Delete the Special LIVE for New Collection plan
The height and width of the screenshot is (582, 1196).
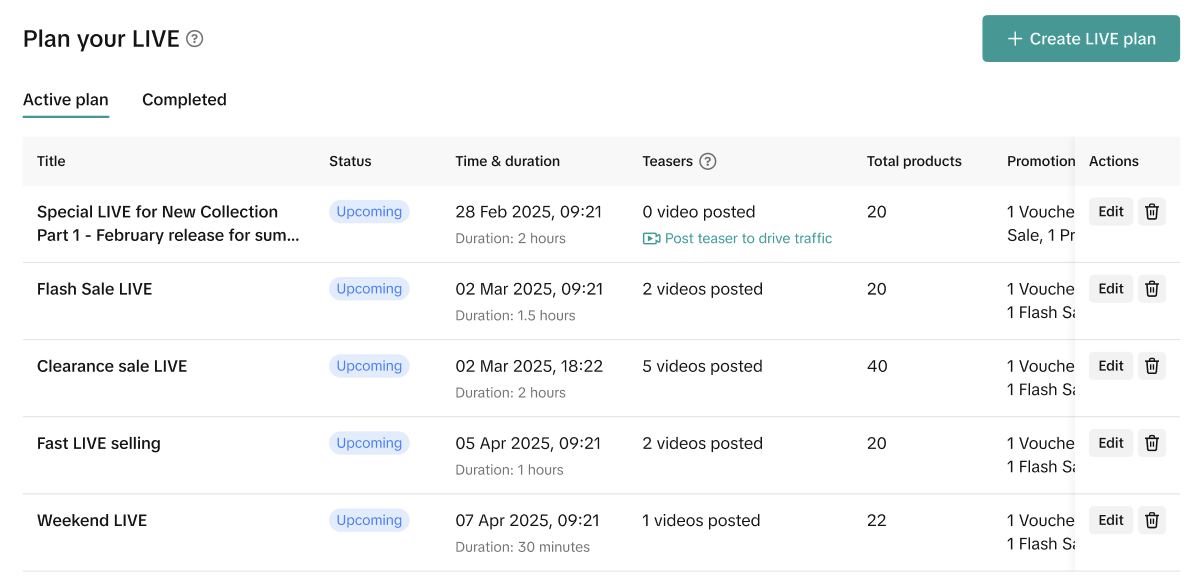[1152, 212]
